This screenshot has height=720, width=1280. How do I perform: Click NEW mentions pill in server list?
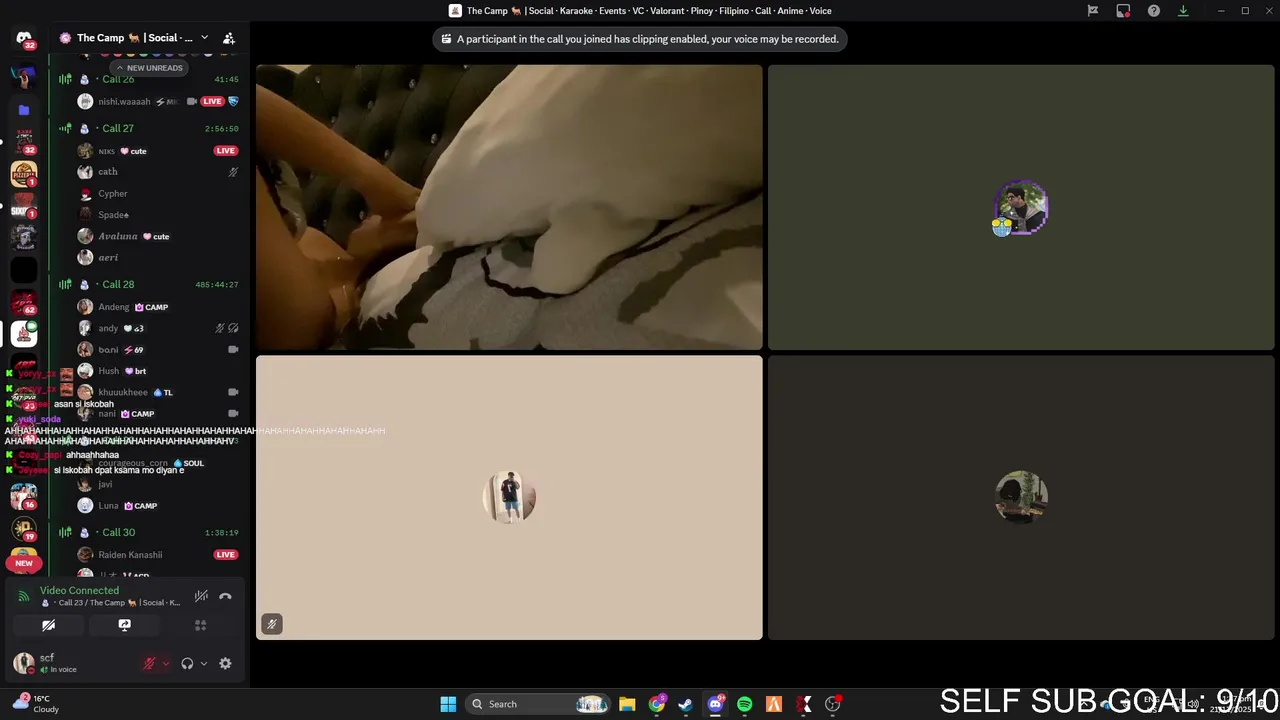(x=24, y=563)
